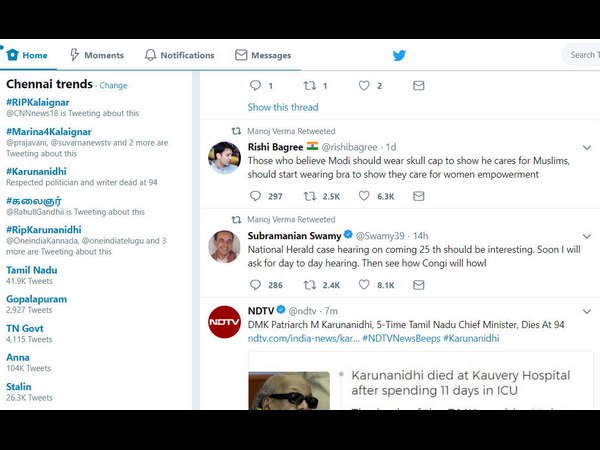
Task: Open the Gopalapuram trend
Action: pos(36,299)
